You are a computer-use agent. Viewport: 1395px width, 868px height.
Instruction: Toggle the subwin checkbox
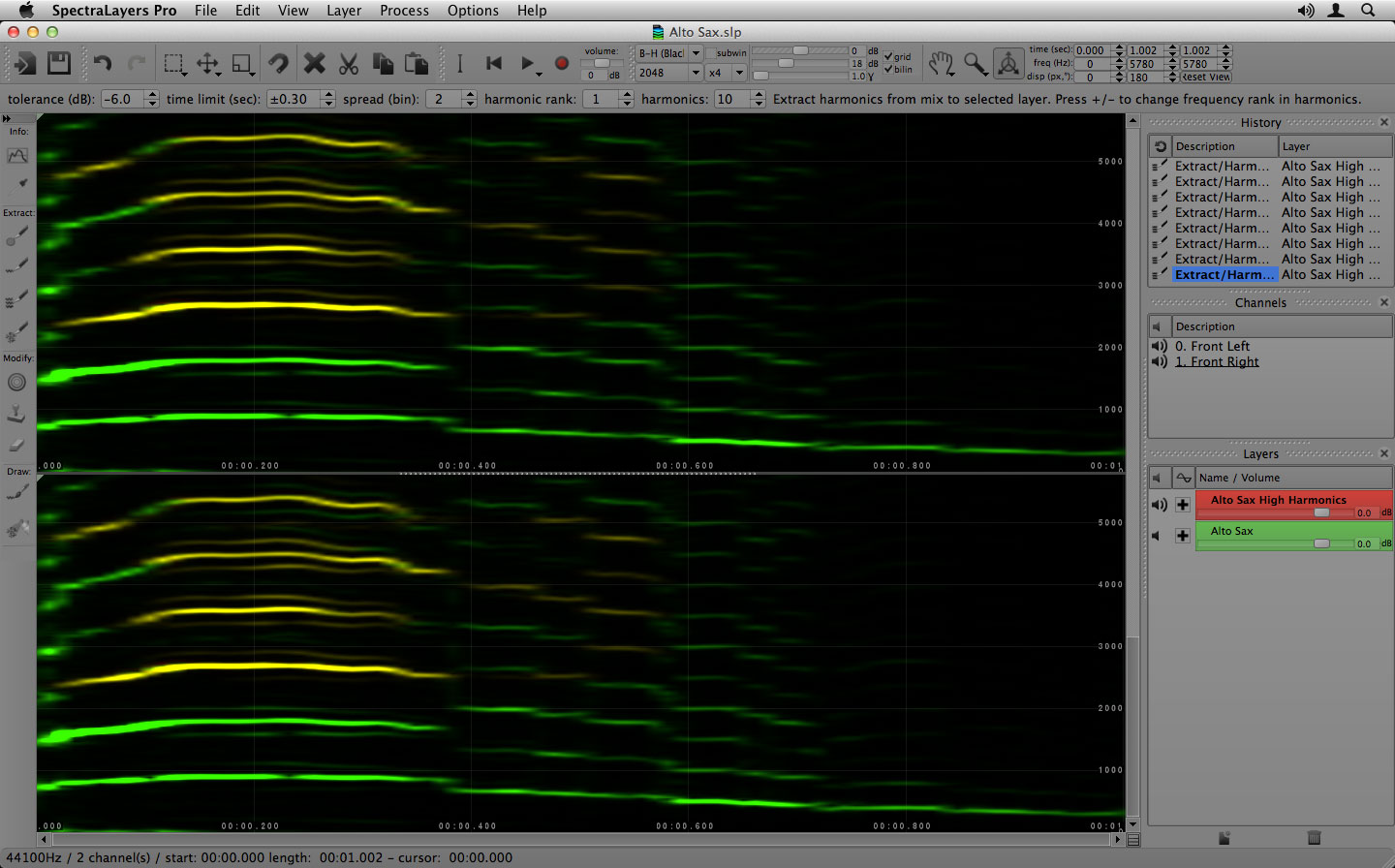pos(710,53)
